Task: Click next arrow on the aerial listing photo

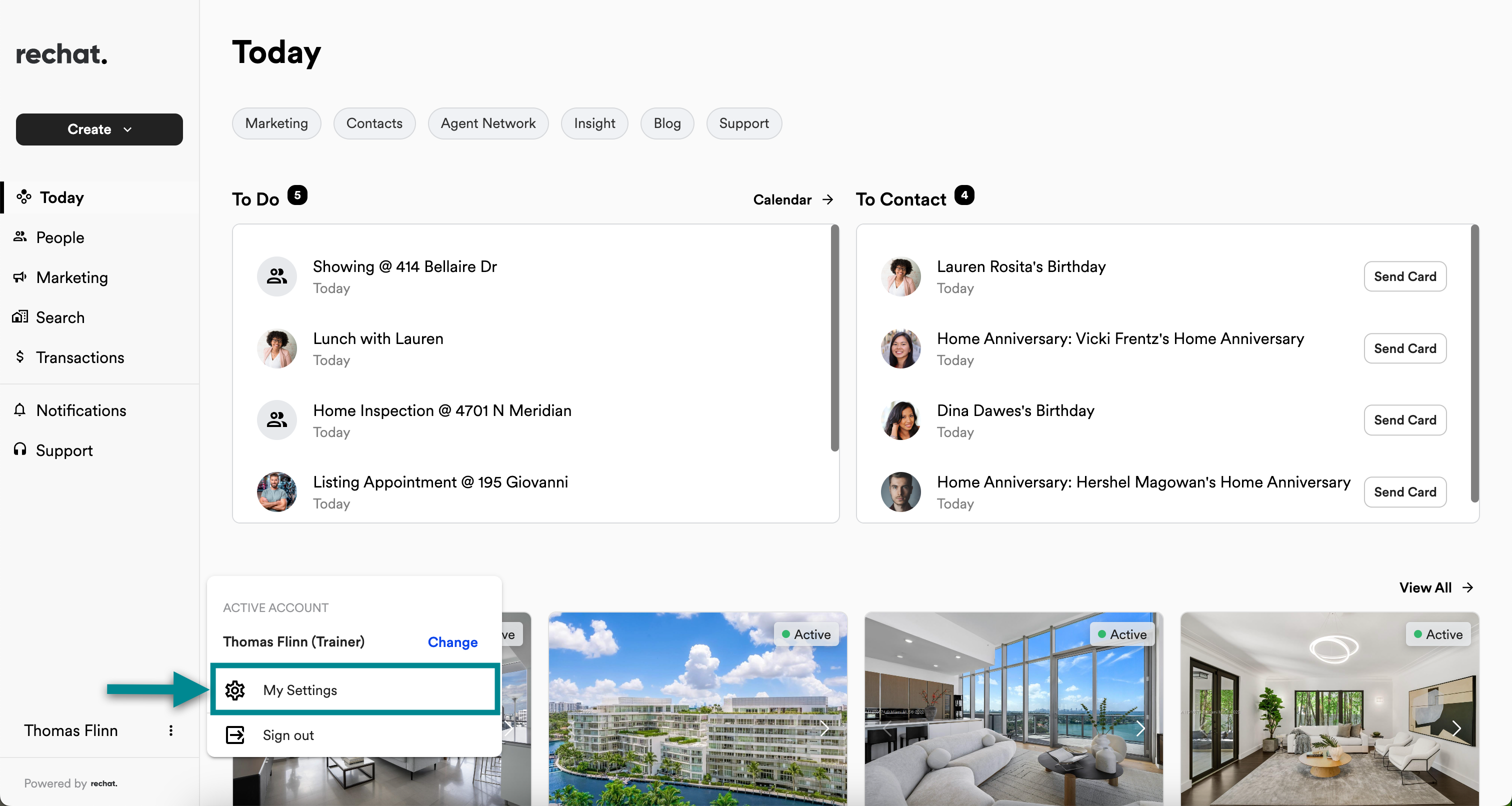Action: [824, 728]
